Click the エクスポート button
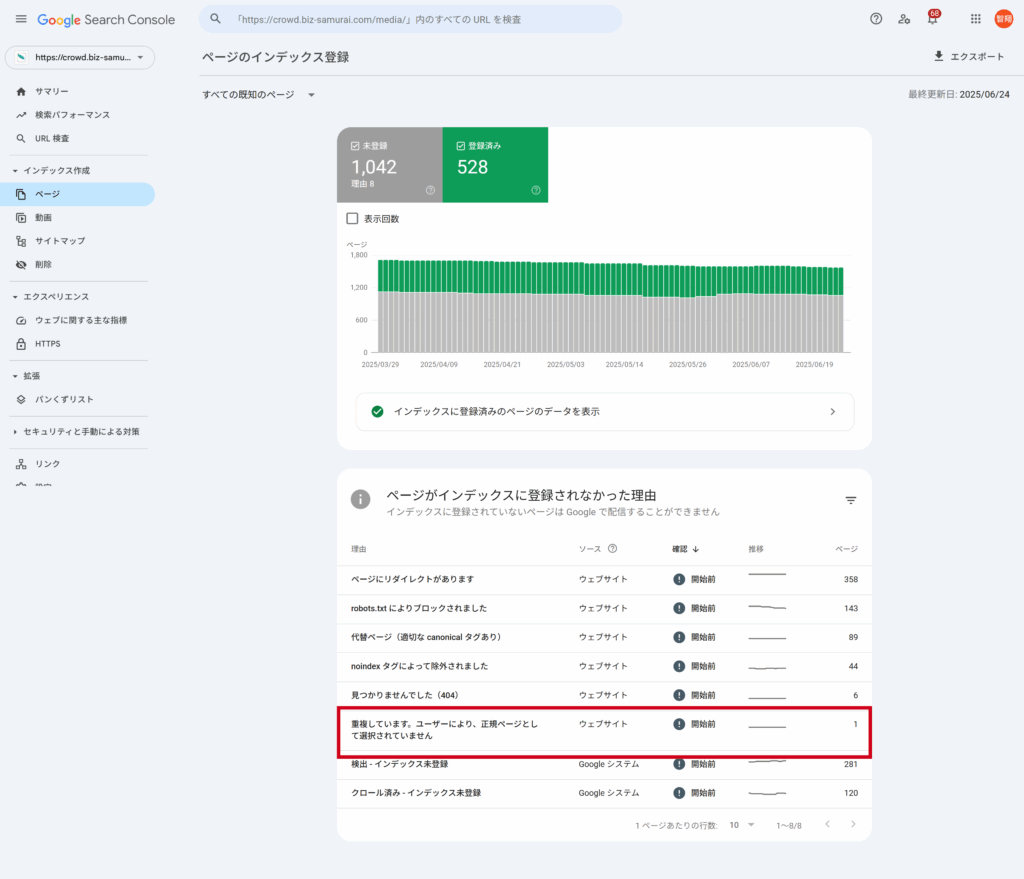 tap(969, 56)
